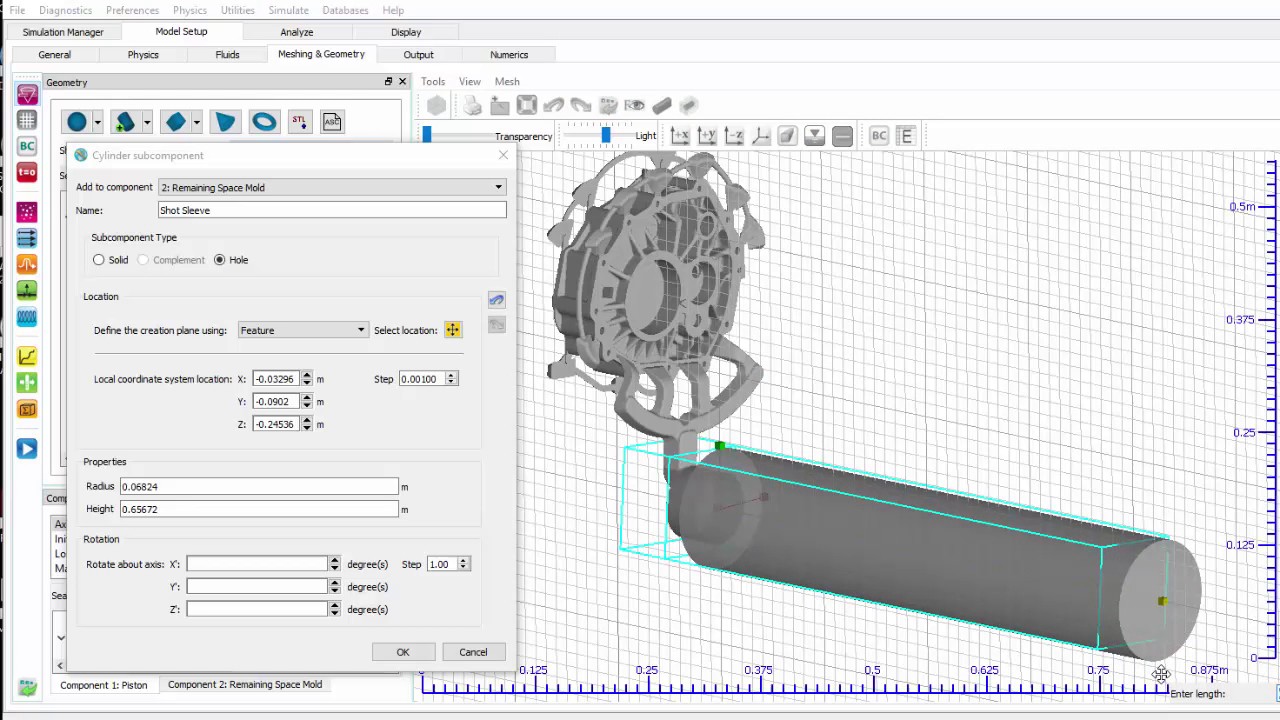Open the viewport Mesh menu
This screenshot has height=720, width=1280.
507,82
